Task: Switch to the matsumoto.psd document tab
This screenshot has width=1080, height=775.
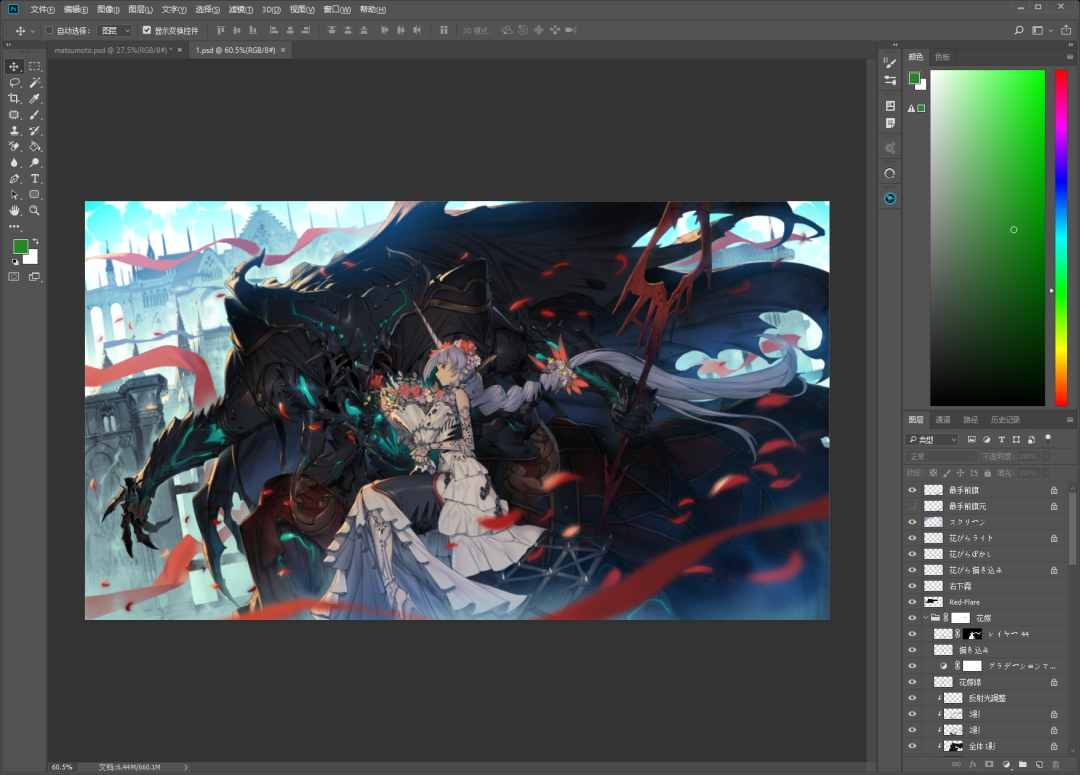Action: 113,50
